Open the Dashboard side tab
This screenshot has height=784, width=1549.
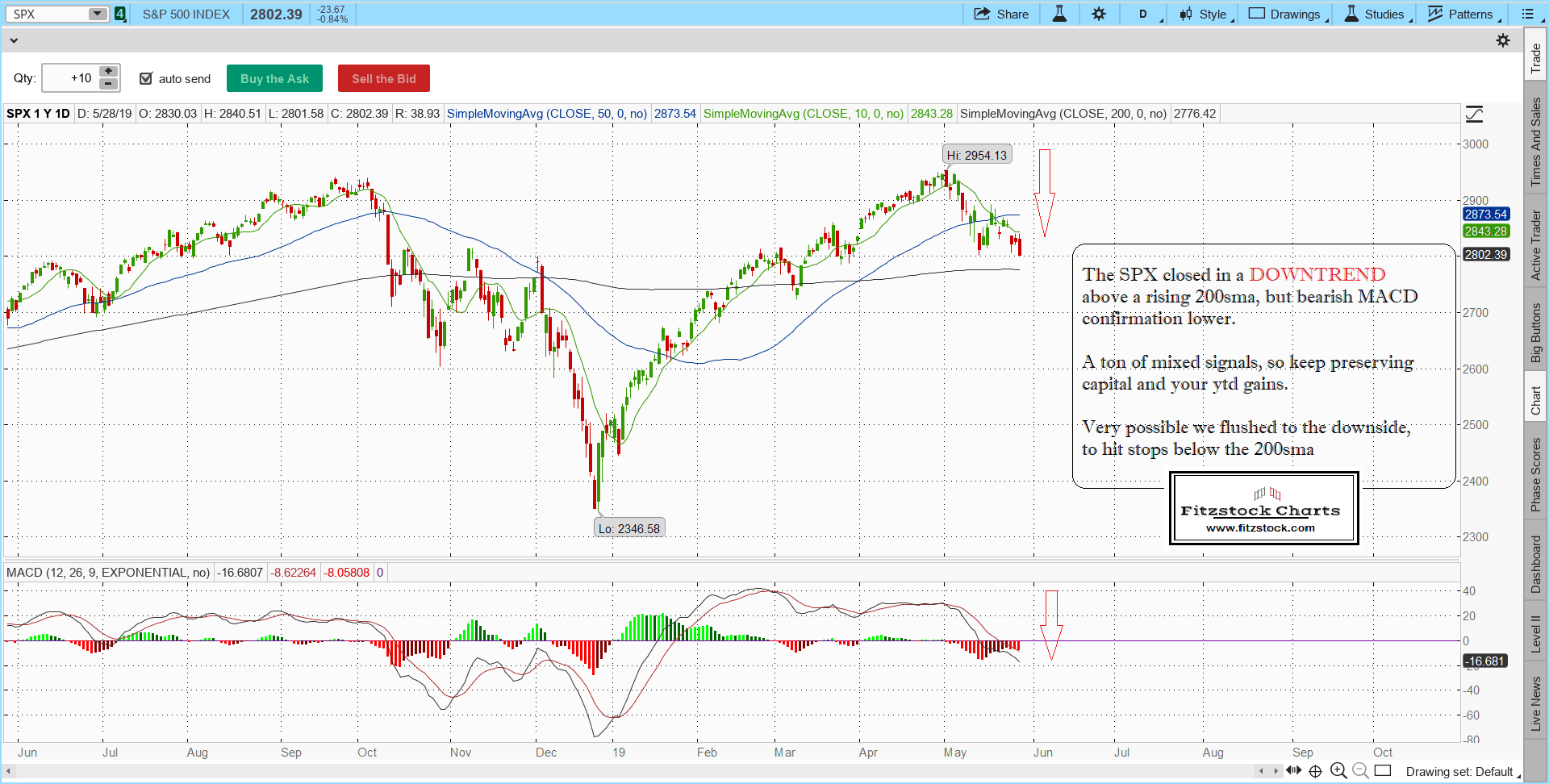(x=1535, y=565)
